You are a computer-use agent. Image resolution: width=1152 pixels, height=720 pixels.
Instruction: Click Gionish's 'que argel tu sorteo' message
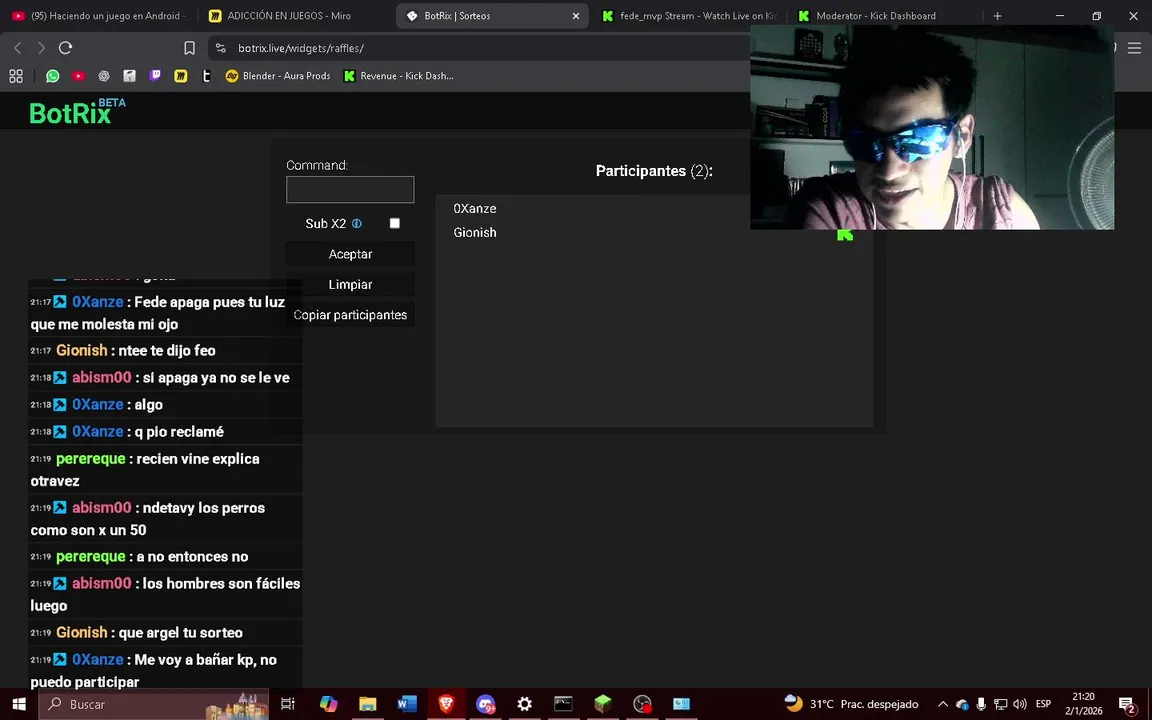(165, 633)
